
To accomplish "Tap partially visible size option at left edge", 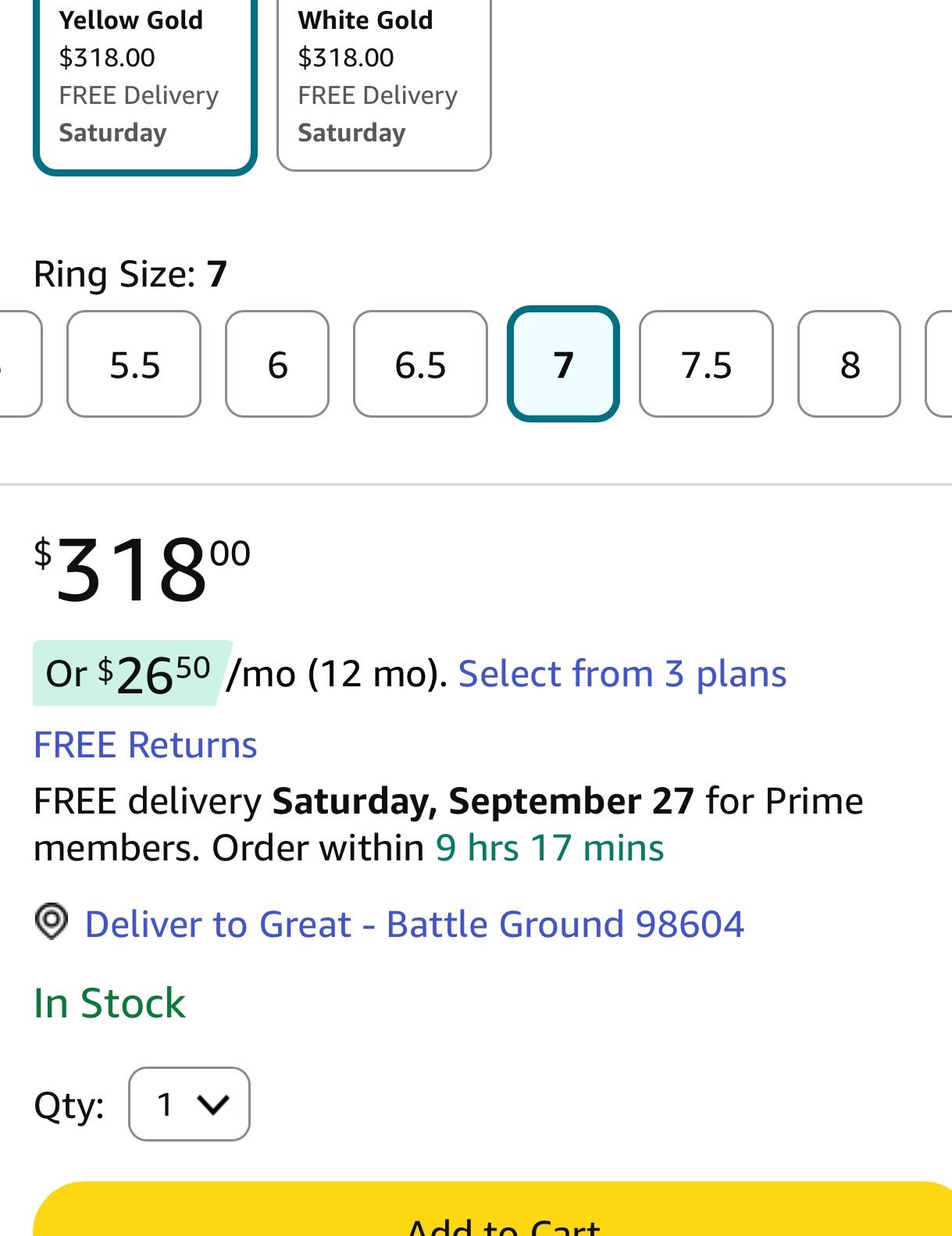I will tap(20, 364).
